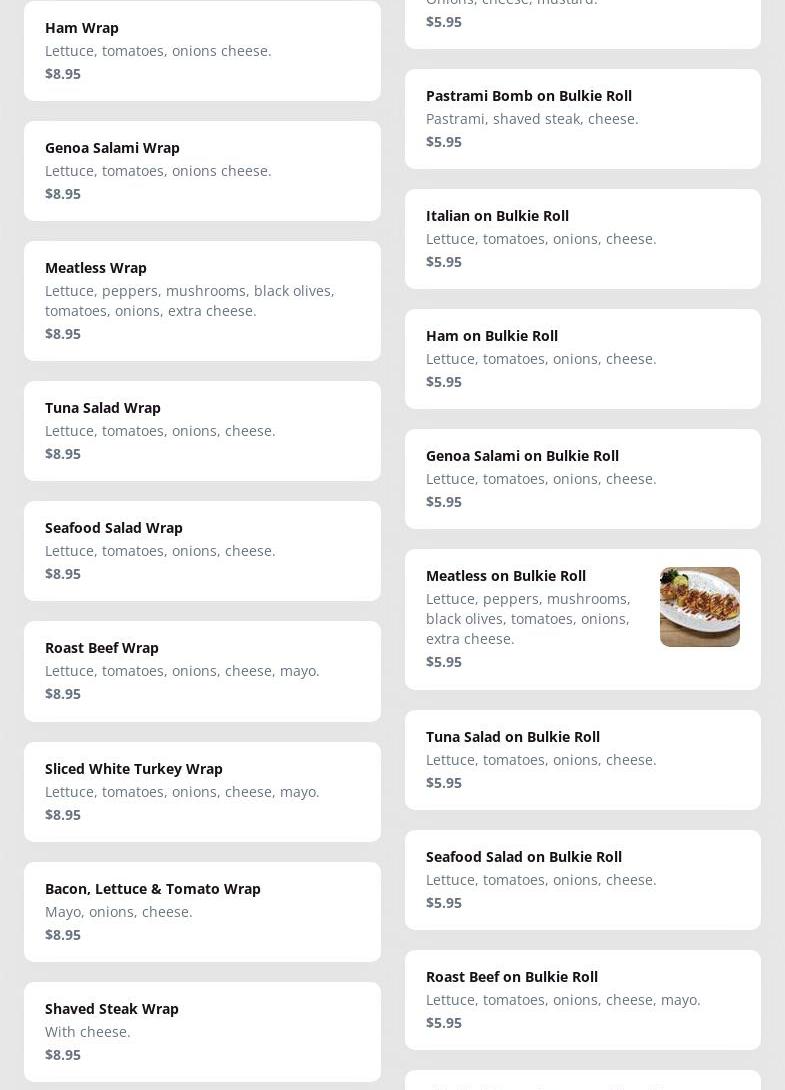
Task: Click the Meatless on Bulkie Roll title
Action: pyautogui.click(x=506, y=576)
